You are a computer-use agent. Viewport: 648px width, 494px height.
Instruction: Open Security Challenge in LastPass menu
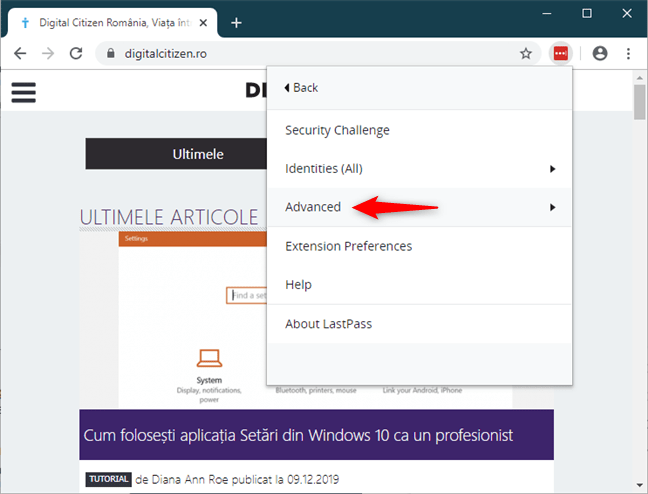point(419,130)
